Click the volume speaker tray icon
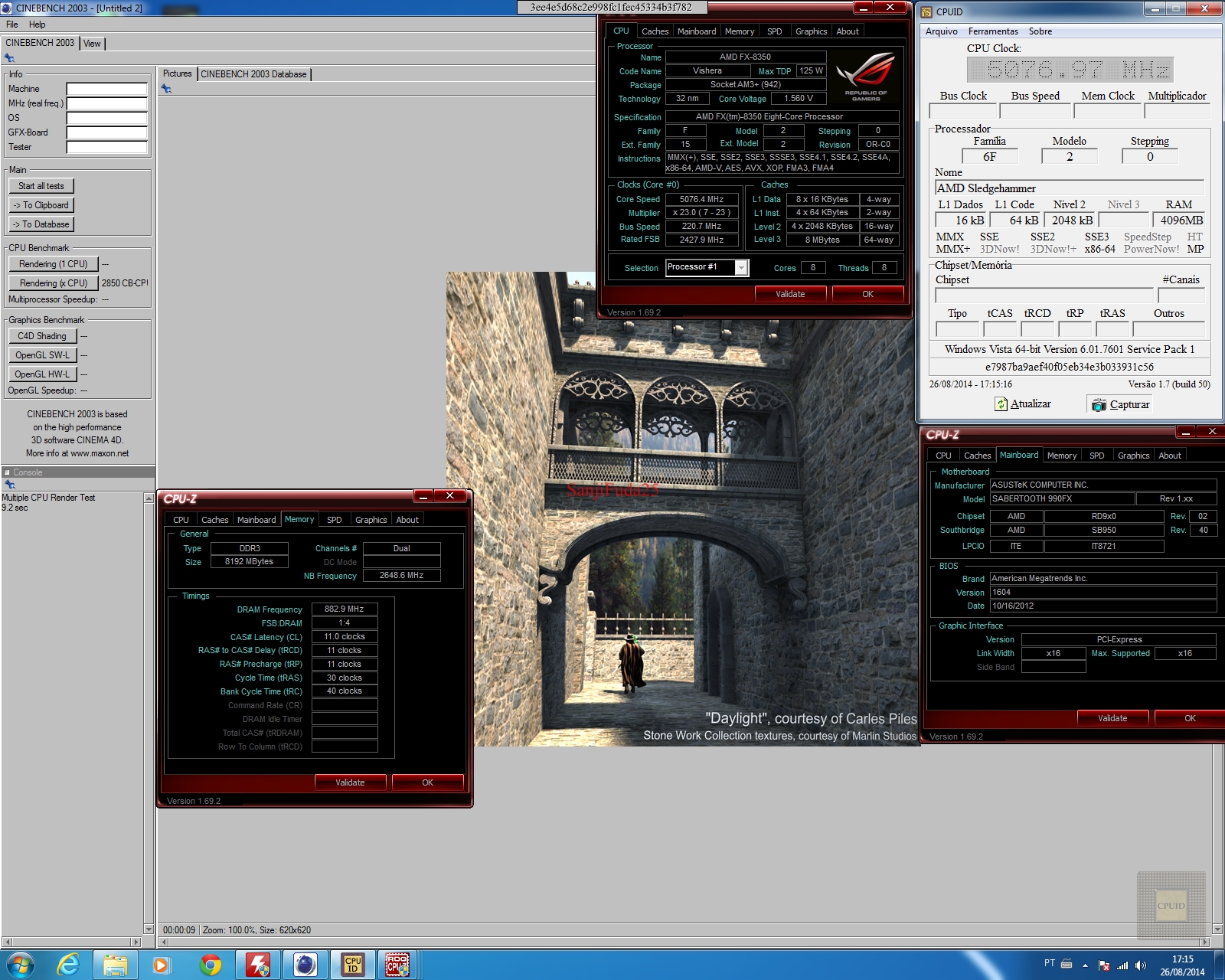Screen dimensions: 1225x980 coord(1141,965)
